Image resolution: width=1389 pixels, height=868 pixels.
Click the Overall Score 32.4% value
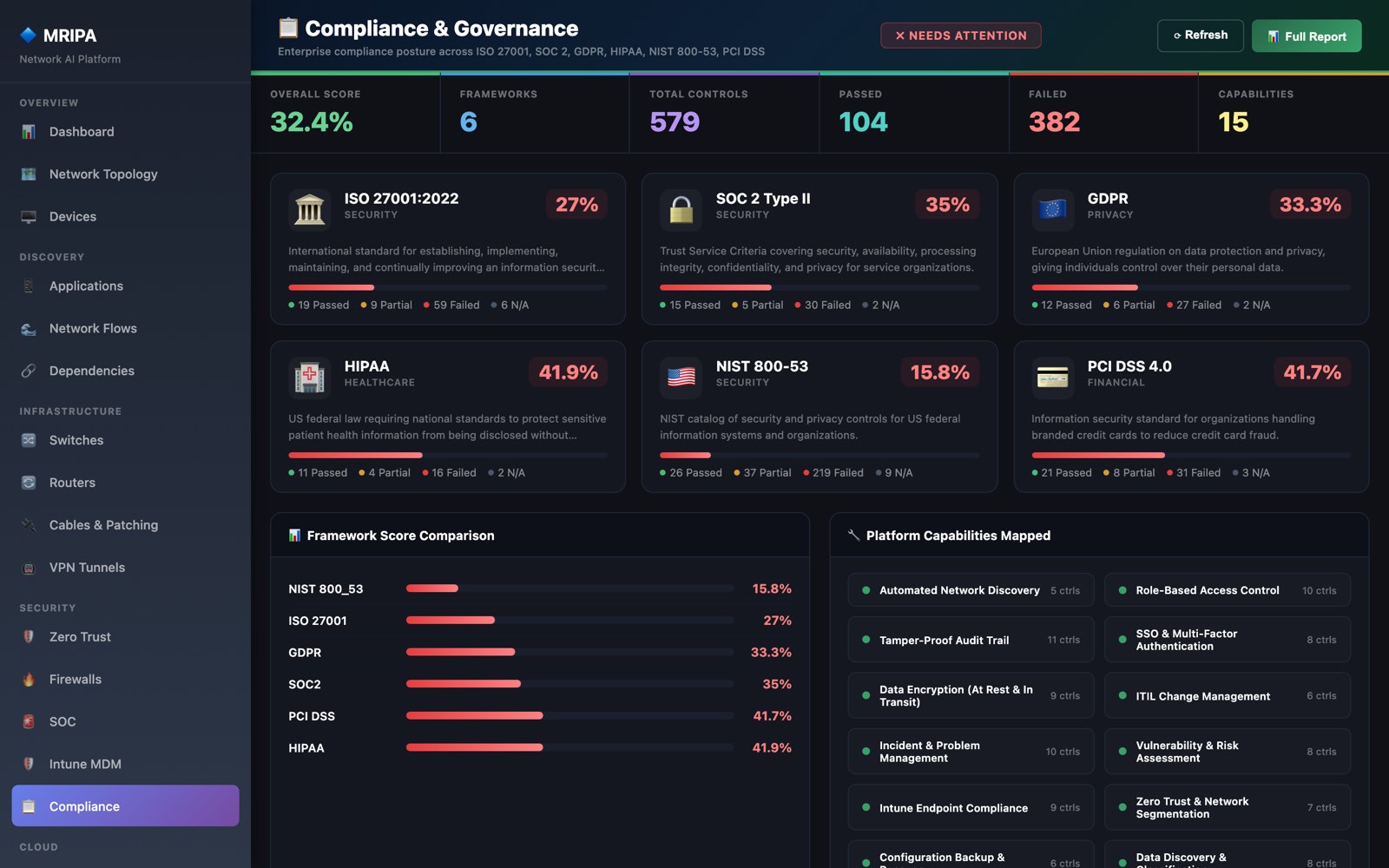pyautogui.click(x=312, y=122)
